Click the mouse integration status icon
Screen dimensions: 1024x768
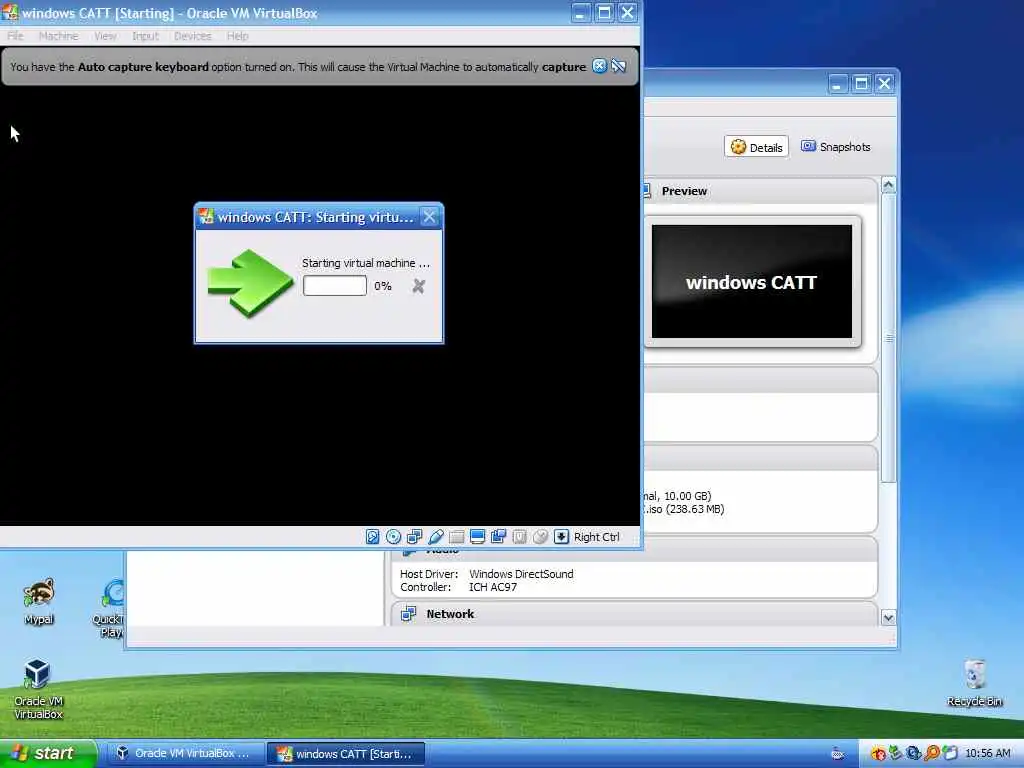(x=540, y=537)
